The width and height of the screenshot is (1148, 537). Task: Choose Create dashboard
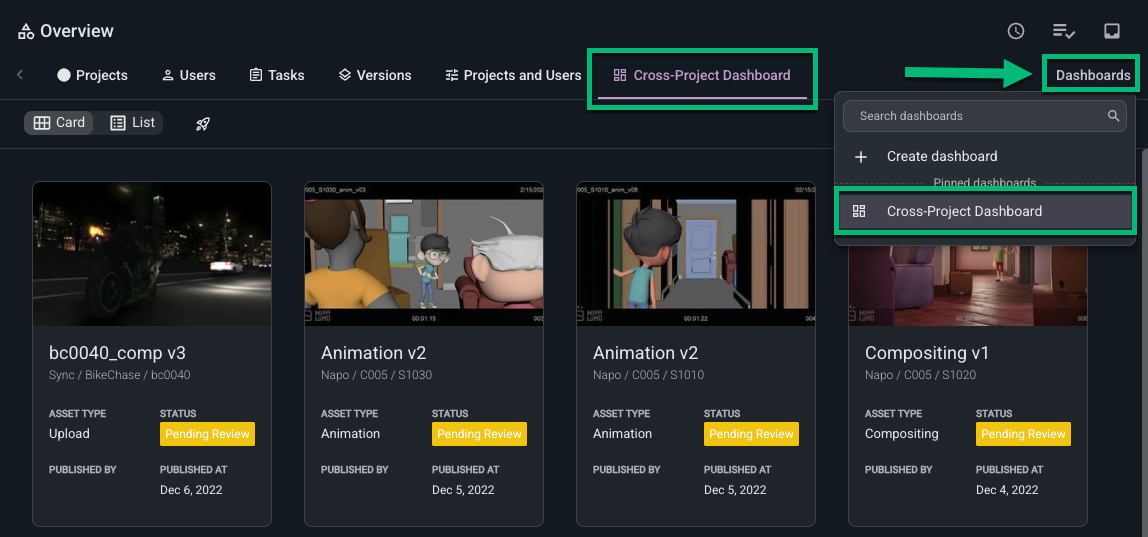pos(985,157)
